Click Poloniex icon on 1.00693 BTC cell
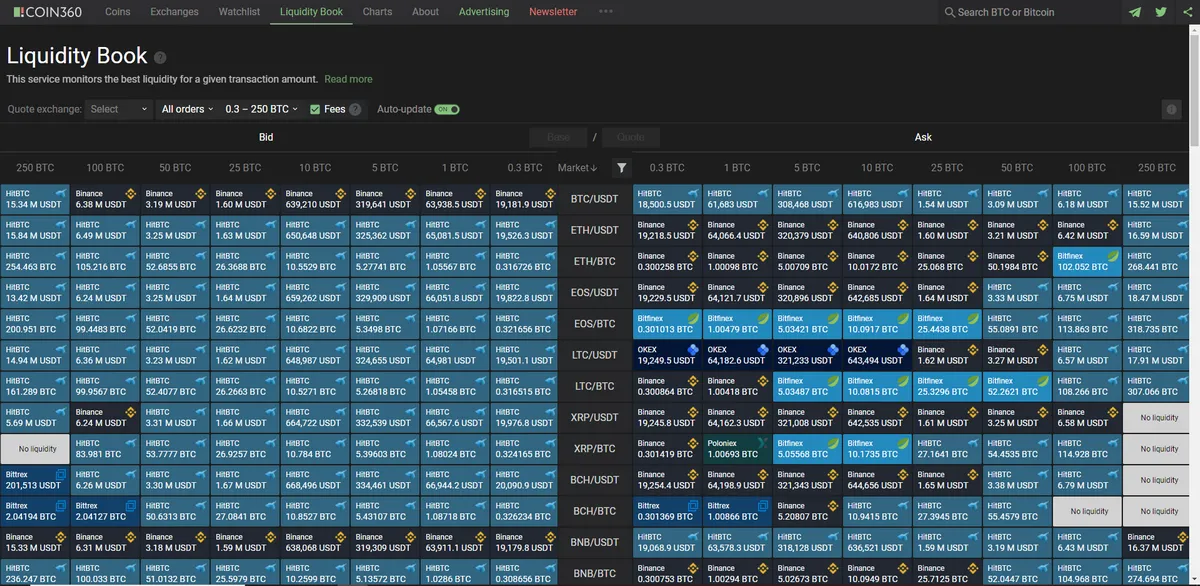1200x586 pixels. (762, 442)
